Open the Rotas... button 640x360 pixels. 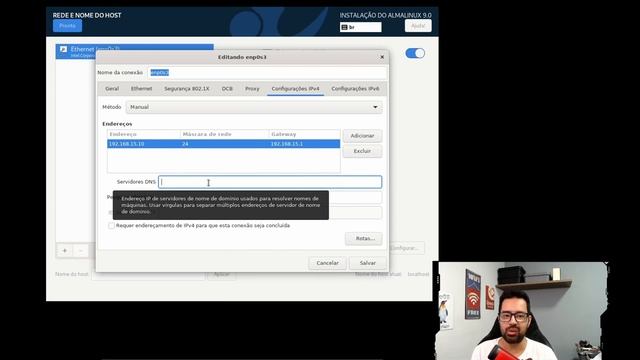364,238
